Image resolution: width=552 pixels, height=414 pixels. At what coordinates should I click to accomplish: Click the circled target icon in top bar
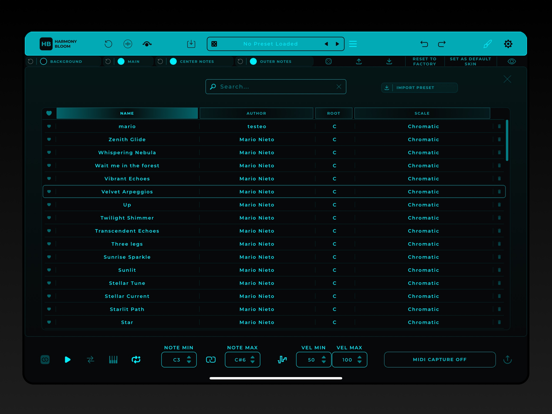pos(128,44)
